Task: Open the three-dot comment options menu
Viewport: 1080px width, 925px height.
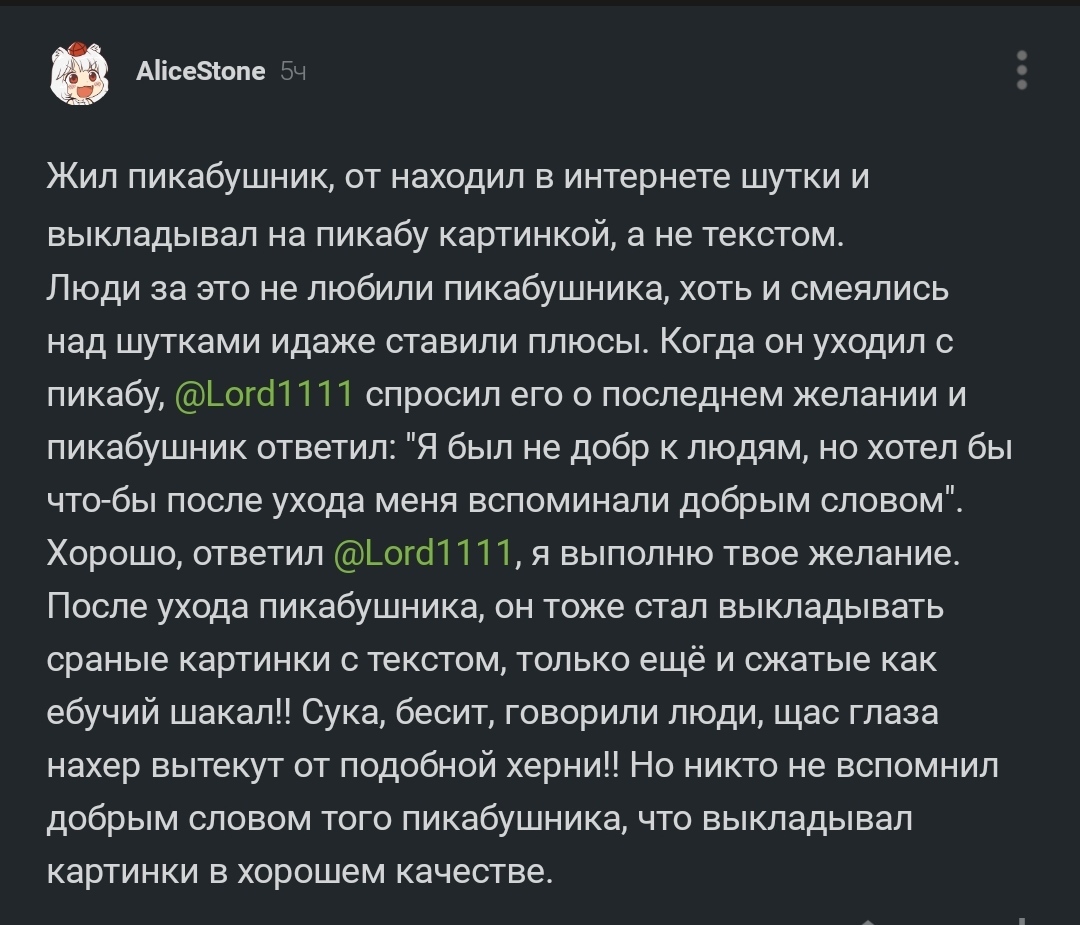Action: [1021, 70]
